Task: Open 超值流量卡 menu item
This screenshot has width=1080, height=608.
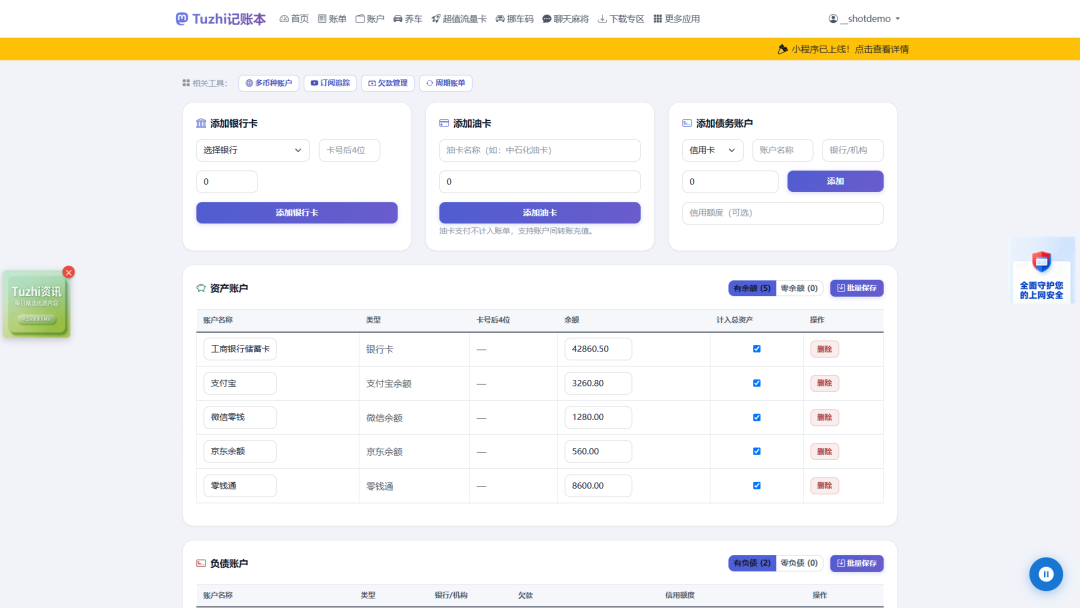Action: [x=459, y=19]
